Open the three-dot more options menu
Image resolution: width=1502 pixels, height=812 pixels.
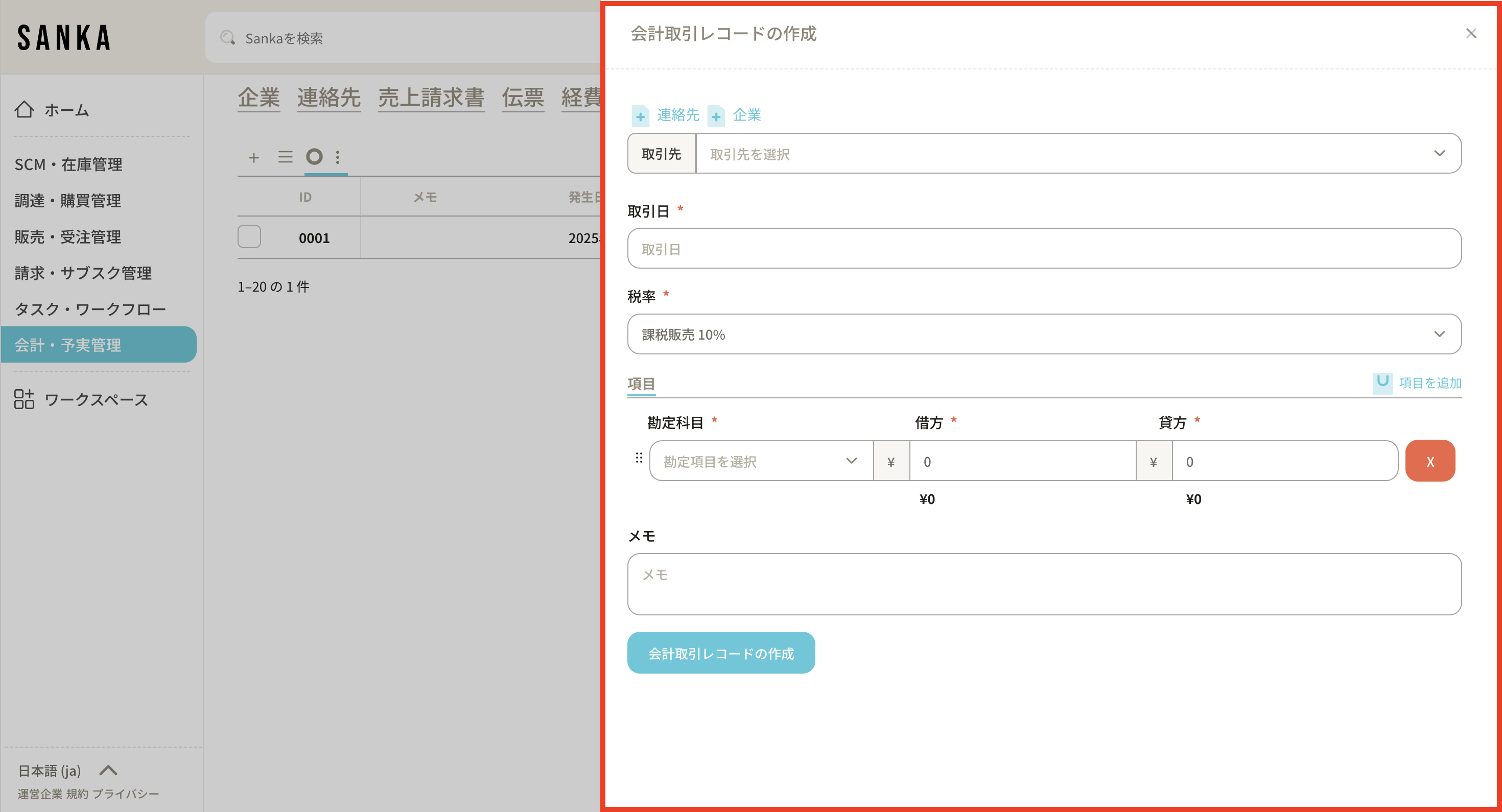point(338,157)
